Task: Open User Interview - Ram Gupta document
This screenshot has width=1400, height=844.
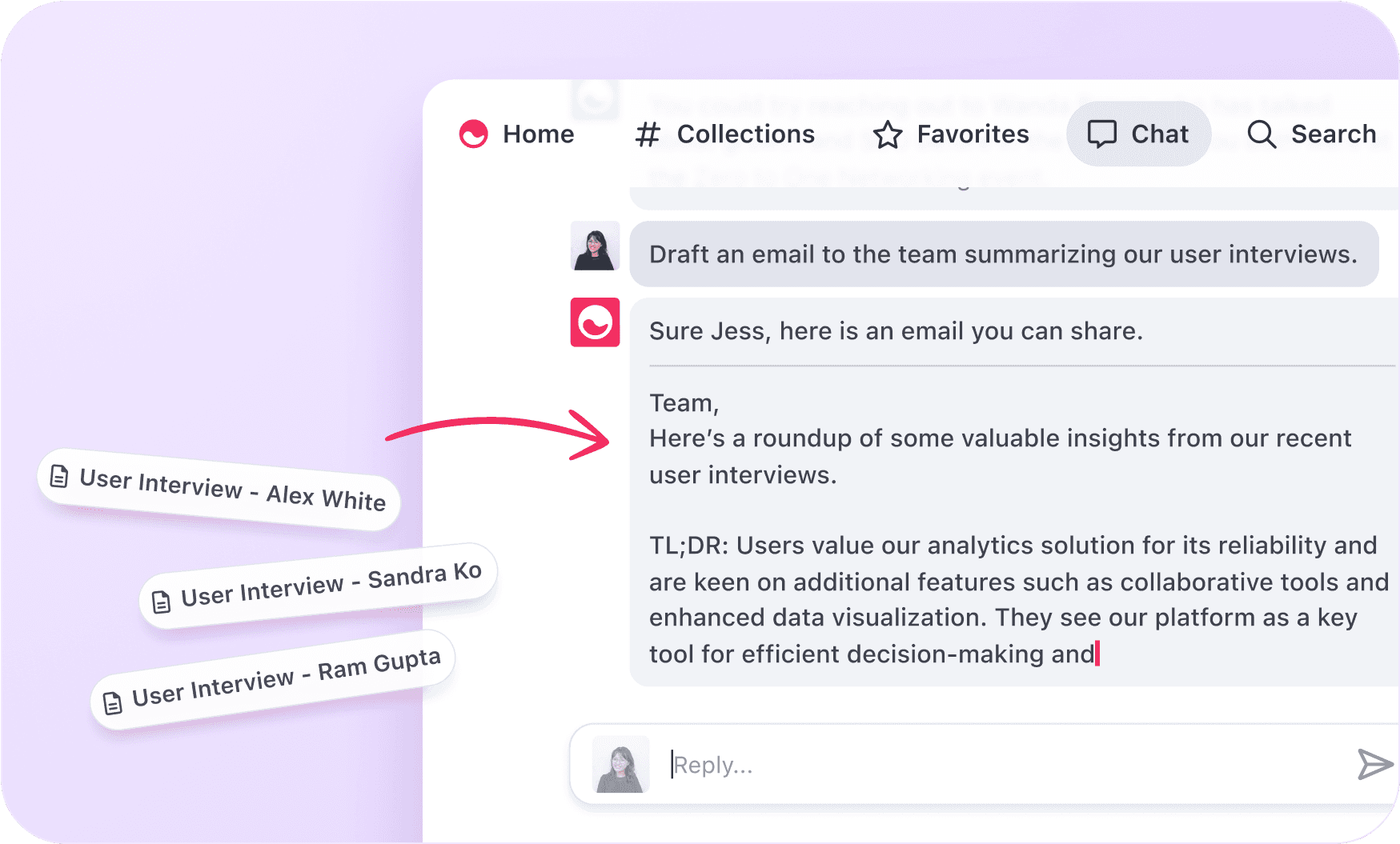Action: pyautogui.click(x=273, y=680)
